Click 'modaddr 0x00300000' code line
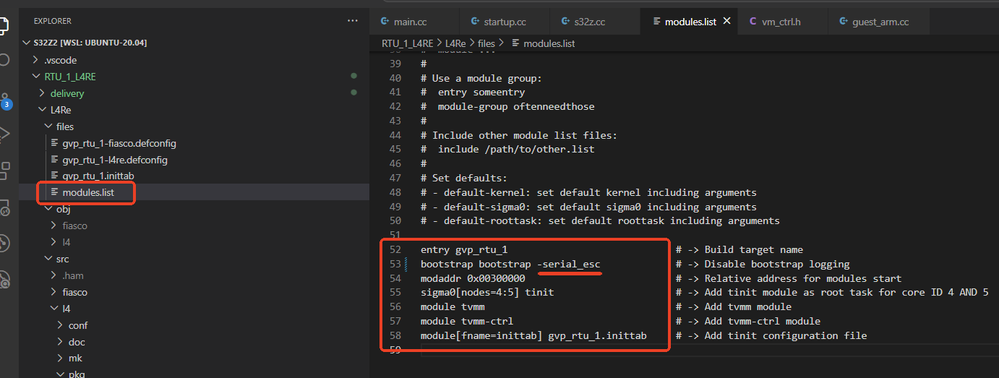The image size is (999, 378). (473, 279)
